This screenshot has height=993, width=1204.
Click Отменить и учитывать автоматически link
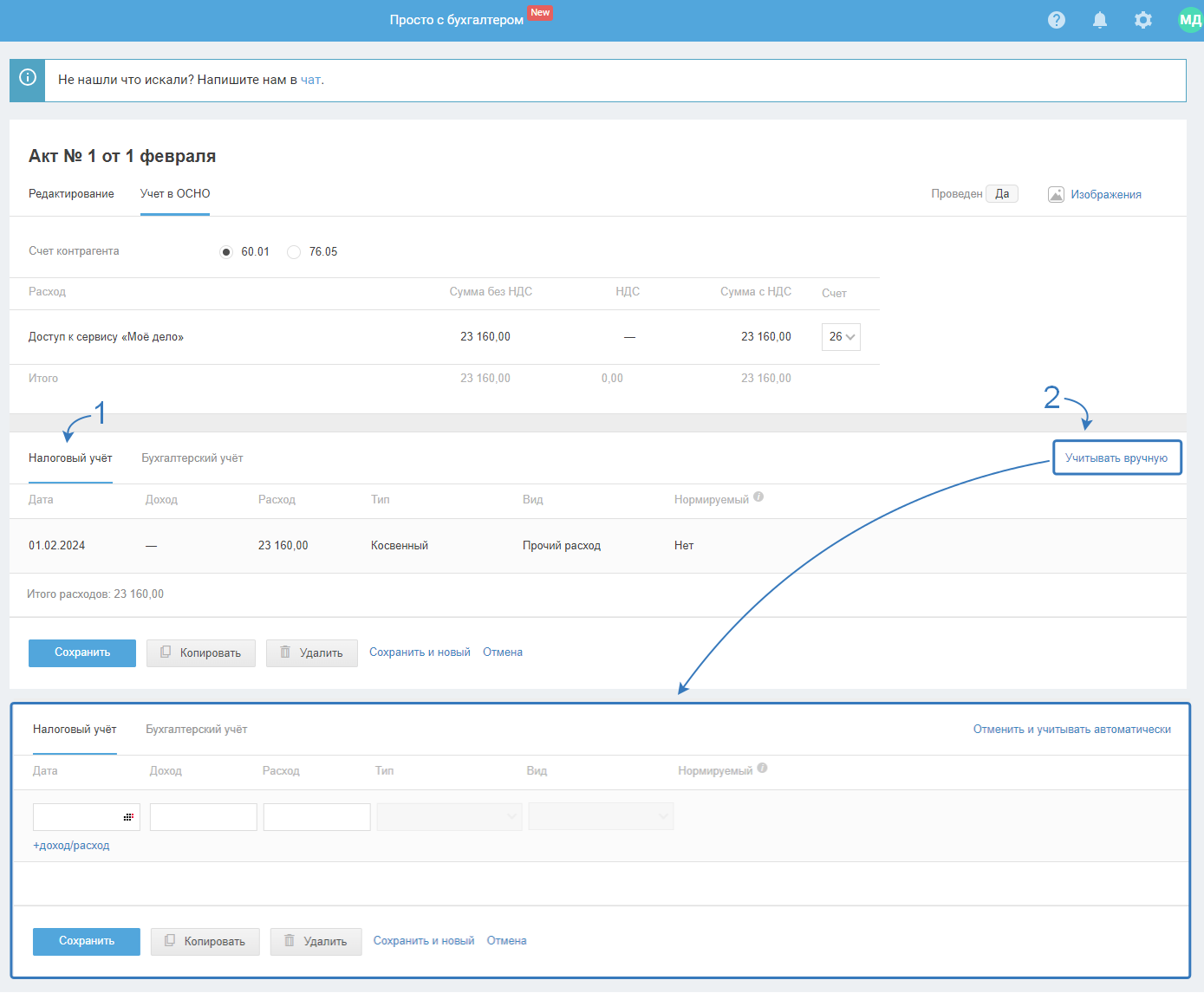click(x=1071, y=730)
